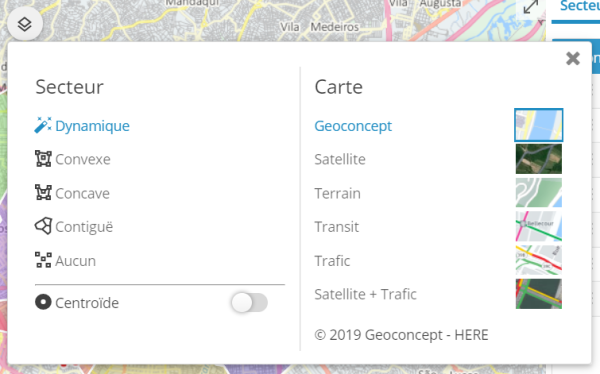The width and height of the screenshot is (600, 374).
Task: Select the Terrain map option
Action: (338, 193)
